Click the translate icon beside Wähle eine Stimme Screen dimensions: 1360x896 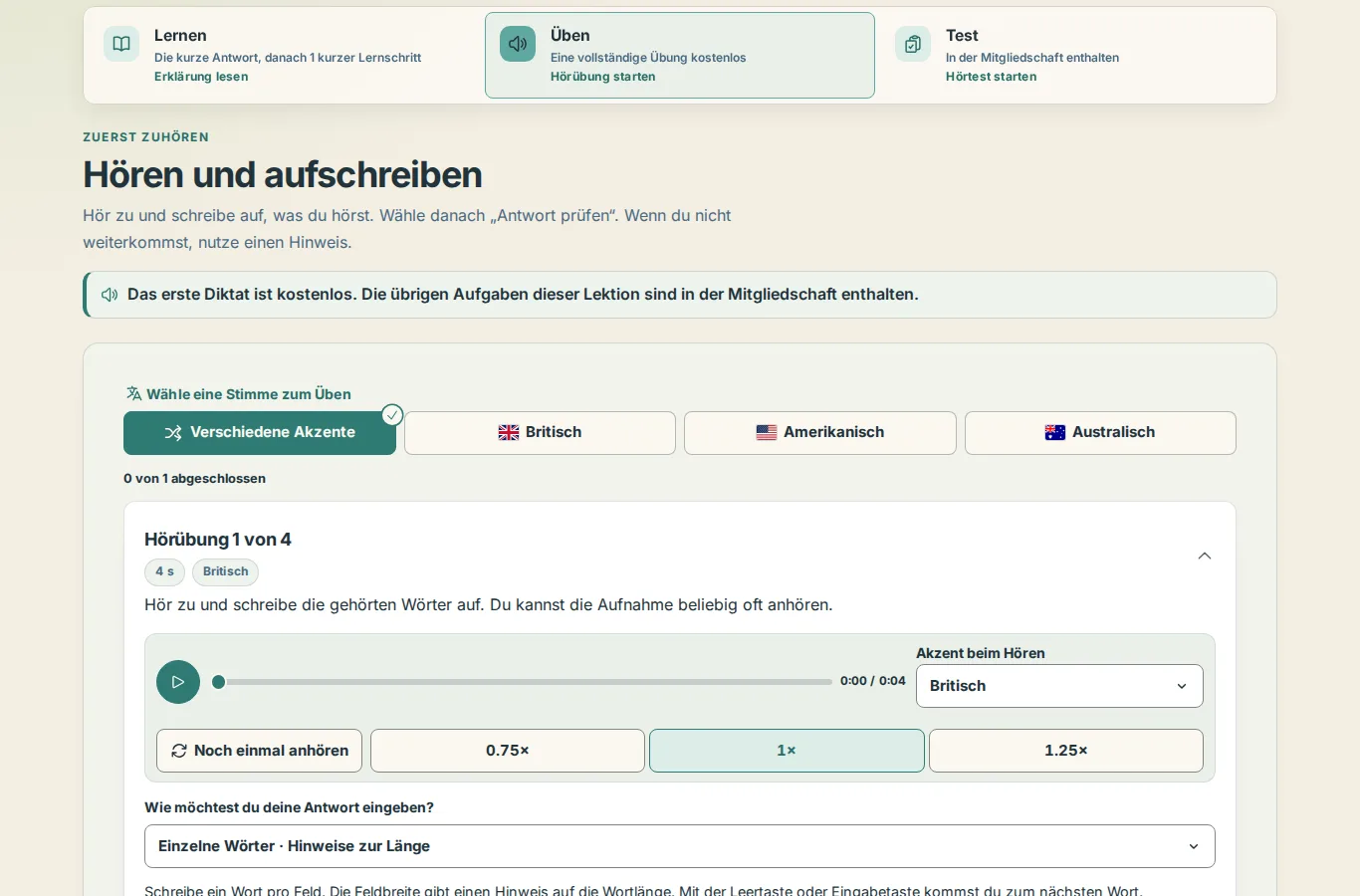coord(133,393)
